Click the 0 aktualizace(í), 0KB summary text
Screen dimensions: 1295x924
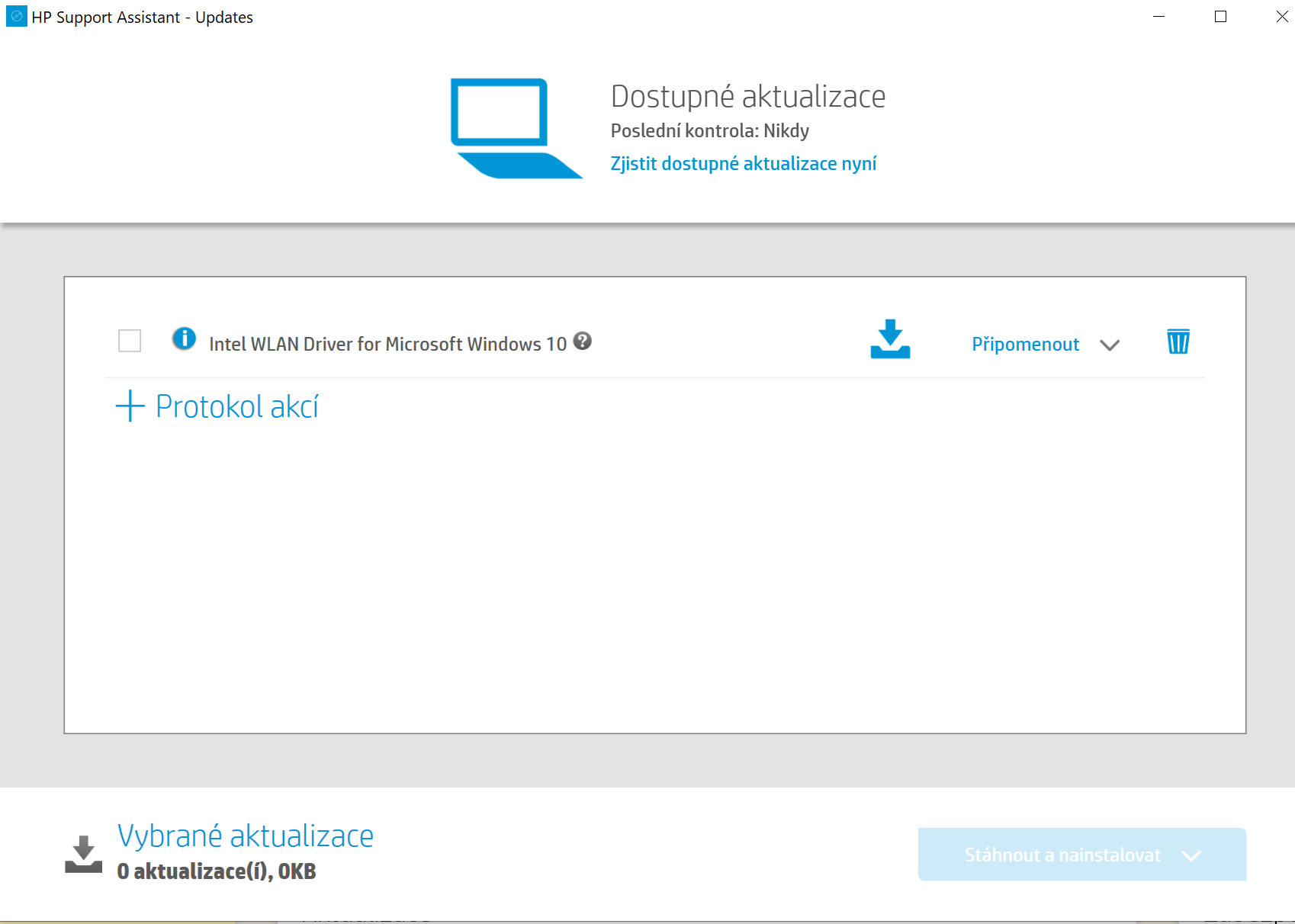click(216, 871)
